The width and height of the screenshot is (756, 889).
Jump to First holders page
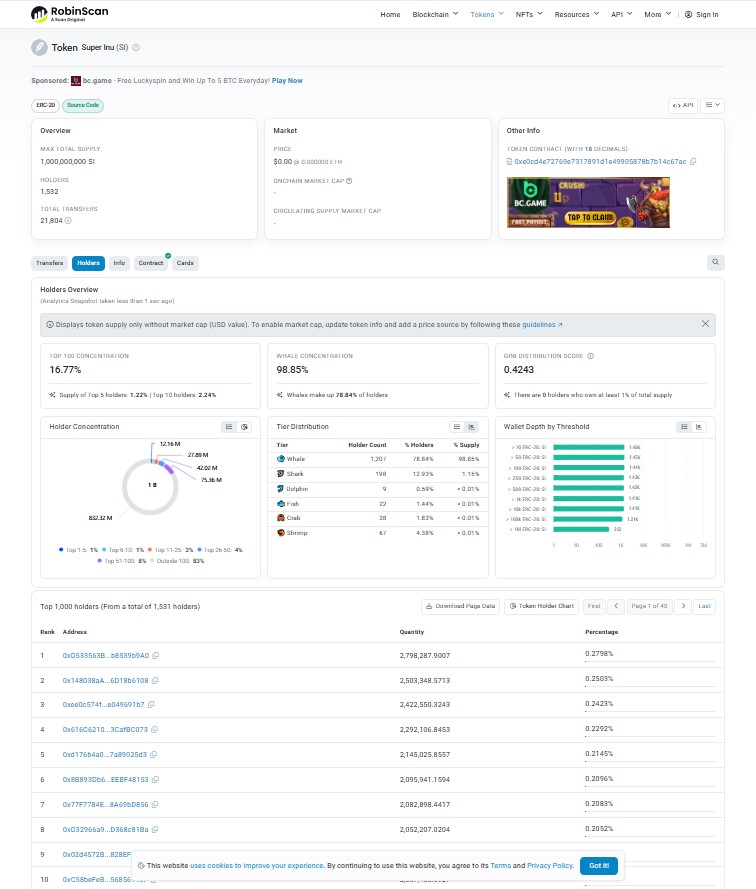pyautogui.click(x=594, y=606)
